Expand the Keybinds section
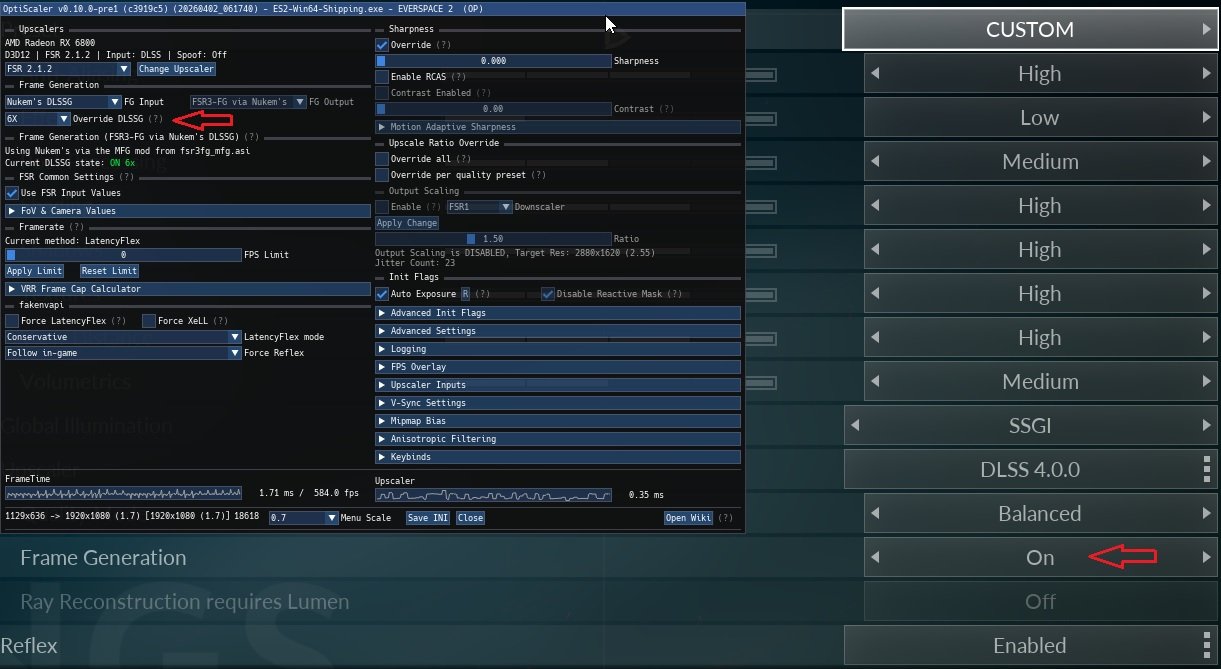The height and width of the screenshot is (669, 1221). point(558,457)
